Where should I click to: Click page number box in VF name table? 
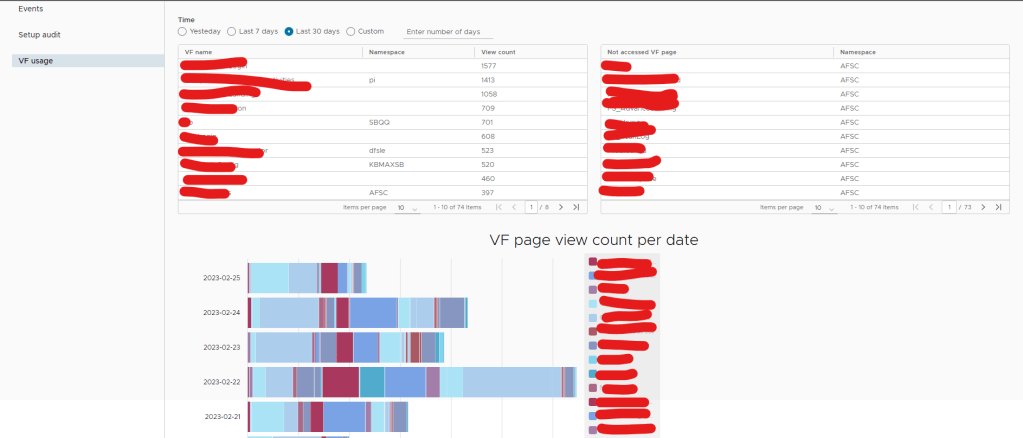(x=531, y=207)
